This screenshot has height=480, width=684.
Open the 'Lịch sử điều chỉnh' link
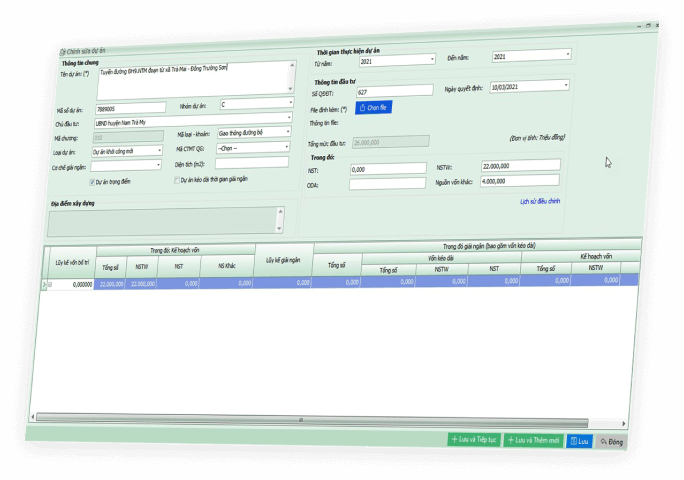coord(540,201)
